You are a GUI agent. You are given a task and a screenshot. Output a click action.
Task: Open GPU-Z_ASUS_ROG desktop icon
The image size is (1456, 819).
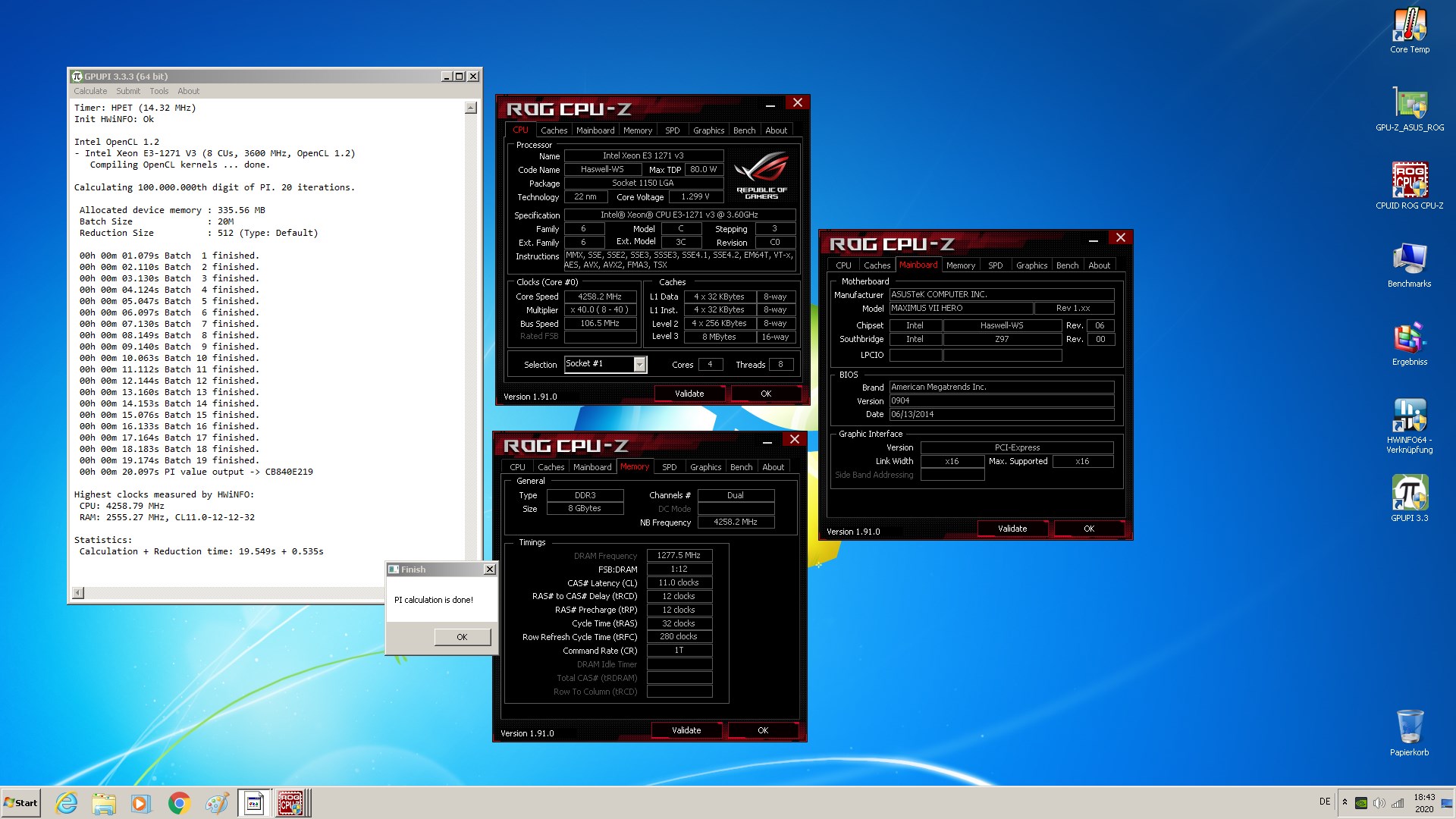click(1410, 108)
